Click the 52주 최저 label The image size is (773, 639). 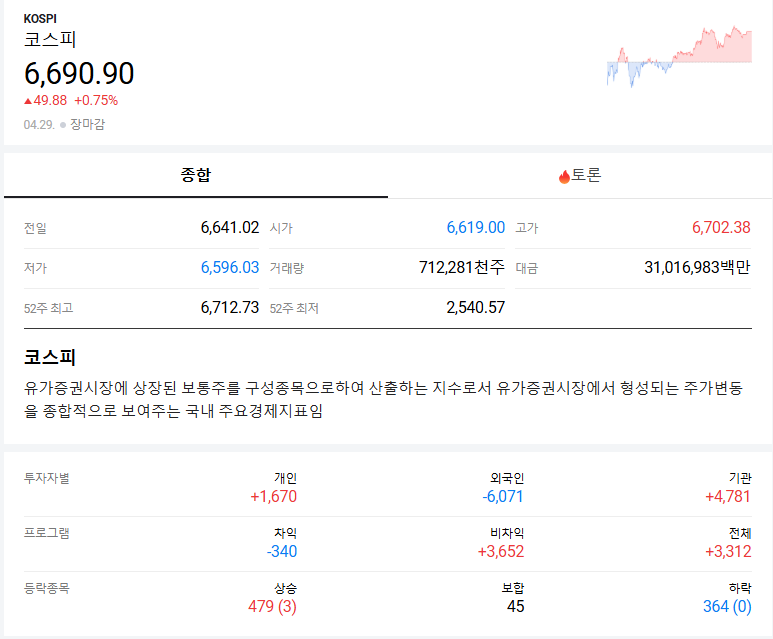(x=294, y=309)
